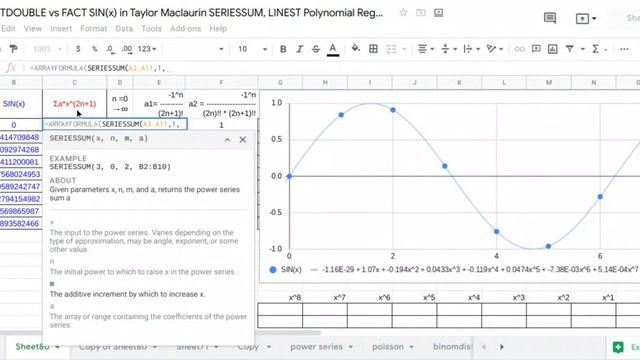Open the Tools menu
Viewport: 640px width, 360px height.
[x=151, y=29]
